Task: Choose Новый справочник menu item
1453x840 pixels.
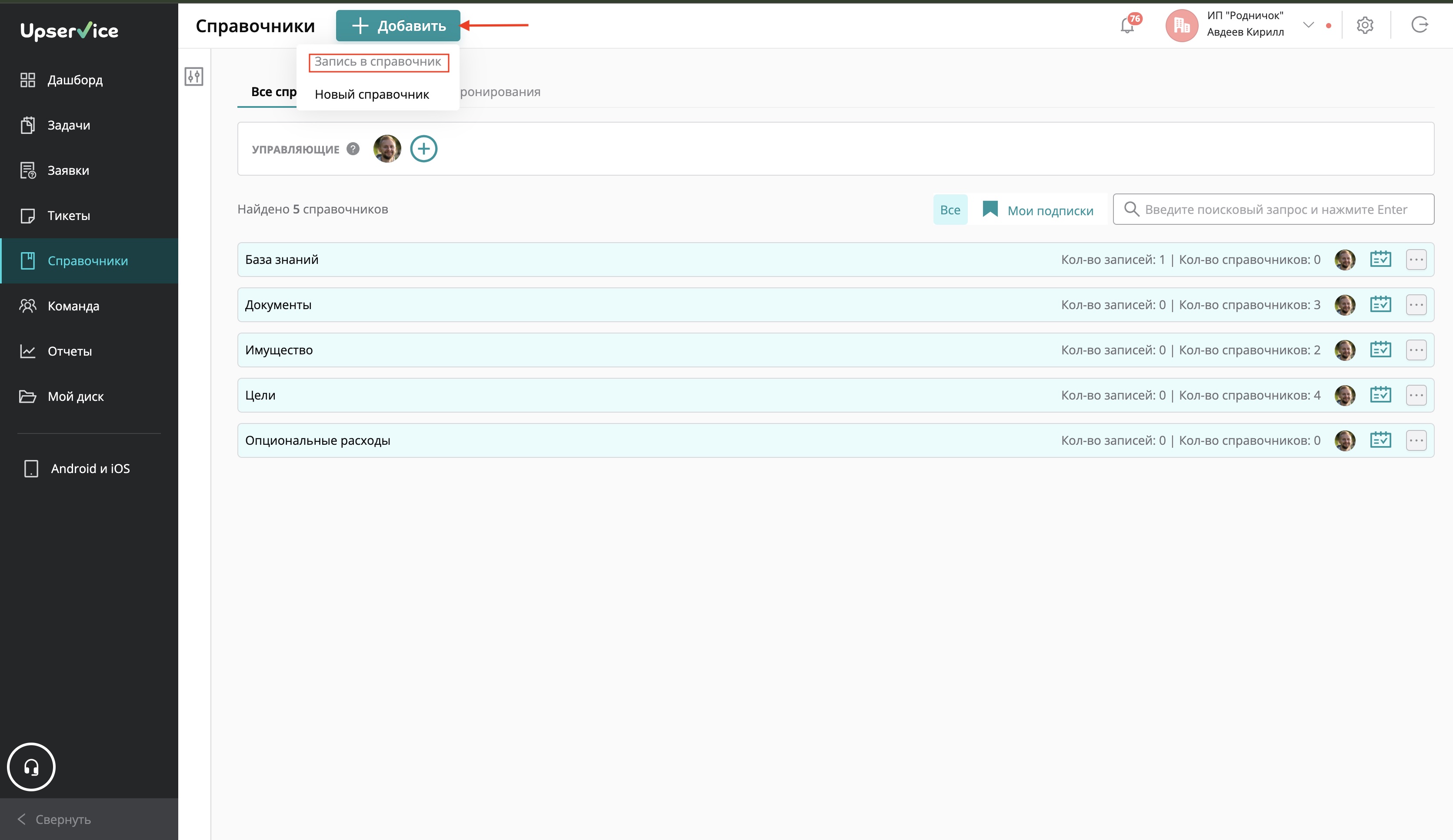Action: (372, 94)
